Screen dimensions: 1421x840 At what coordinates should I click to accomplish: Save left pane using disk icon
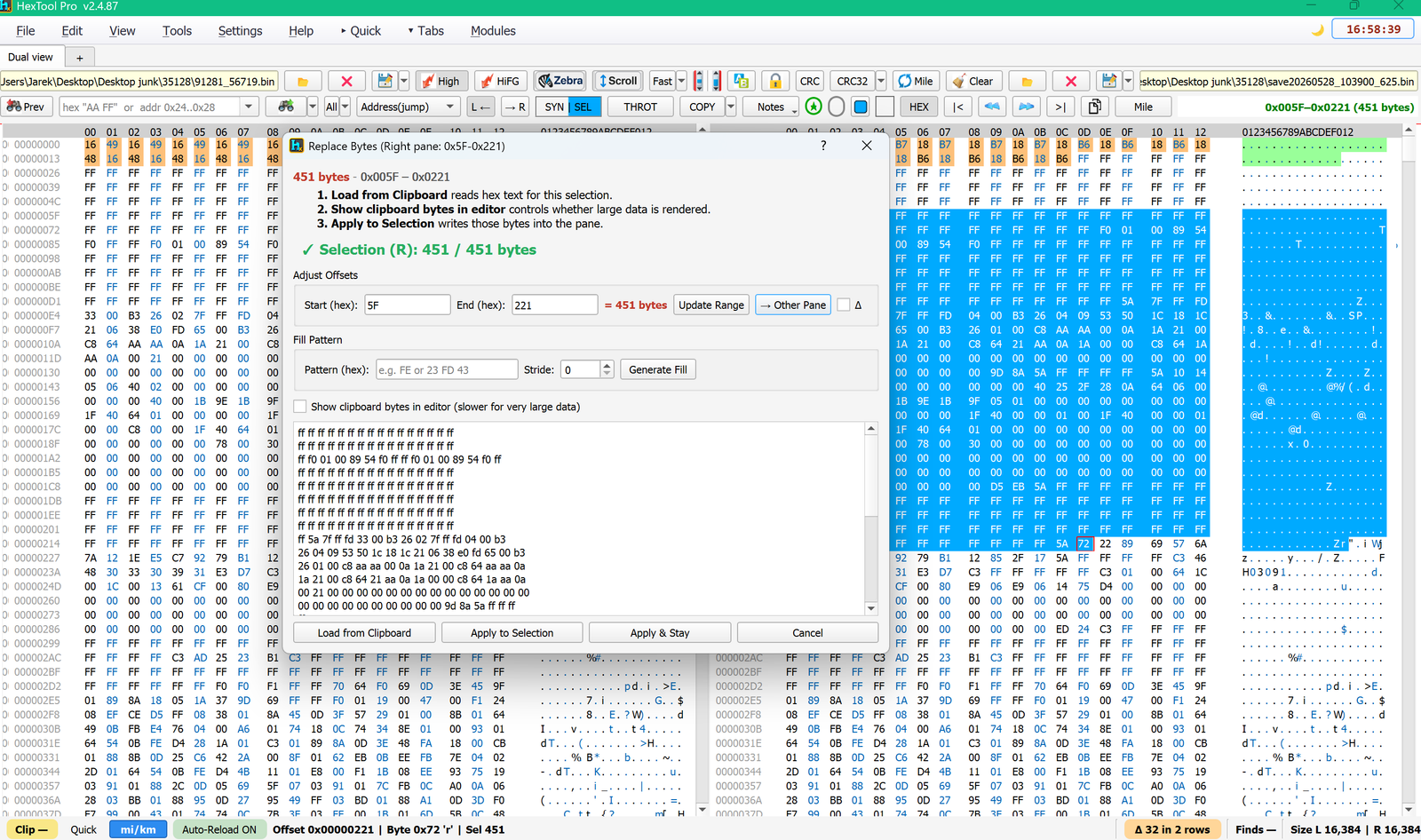click(385, 81)
